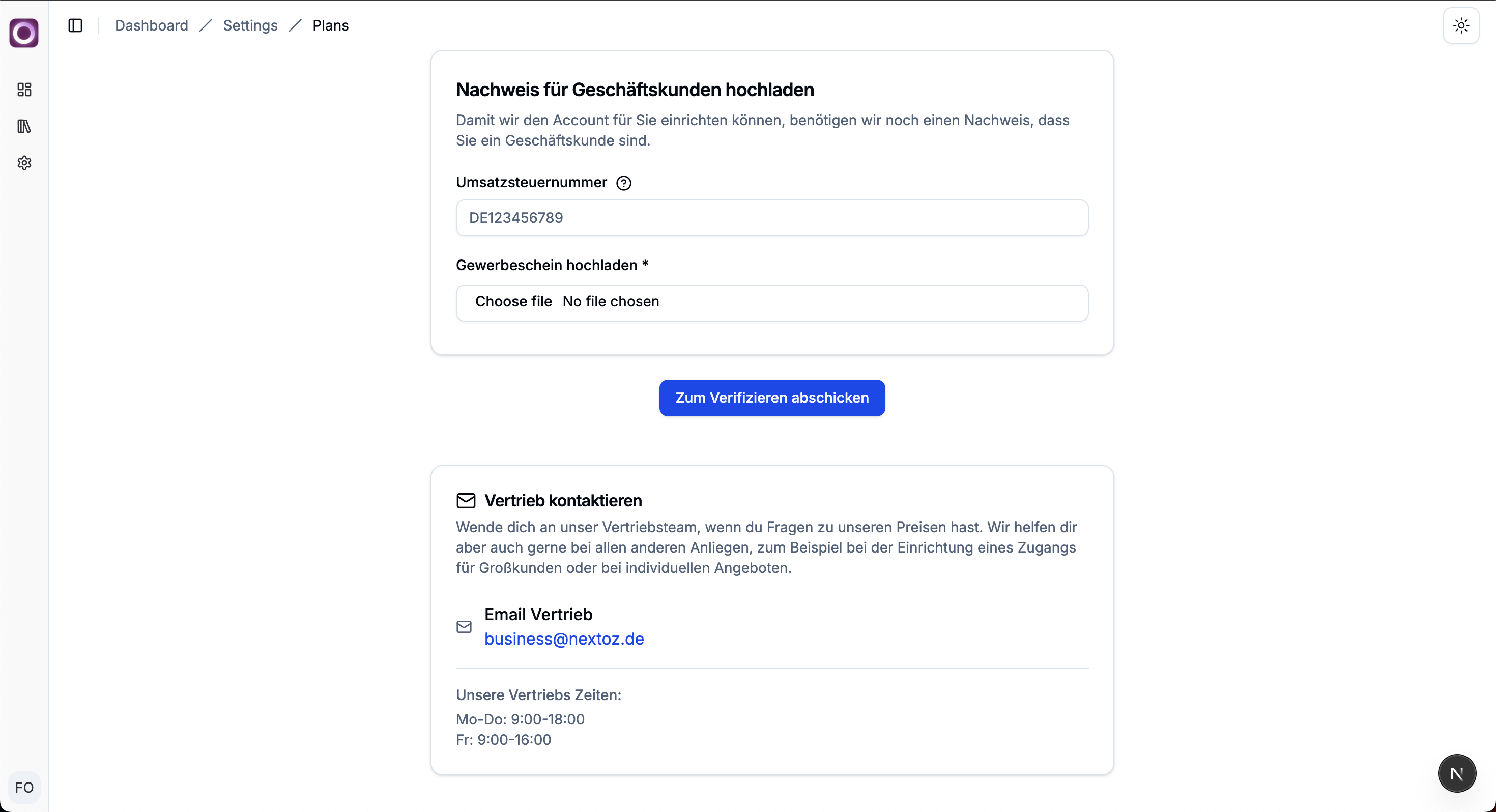
Task: Open business@nextoz.de email link
Action: pos(564,639)
